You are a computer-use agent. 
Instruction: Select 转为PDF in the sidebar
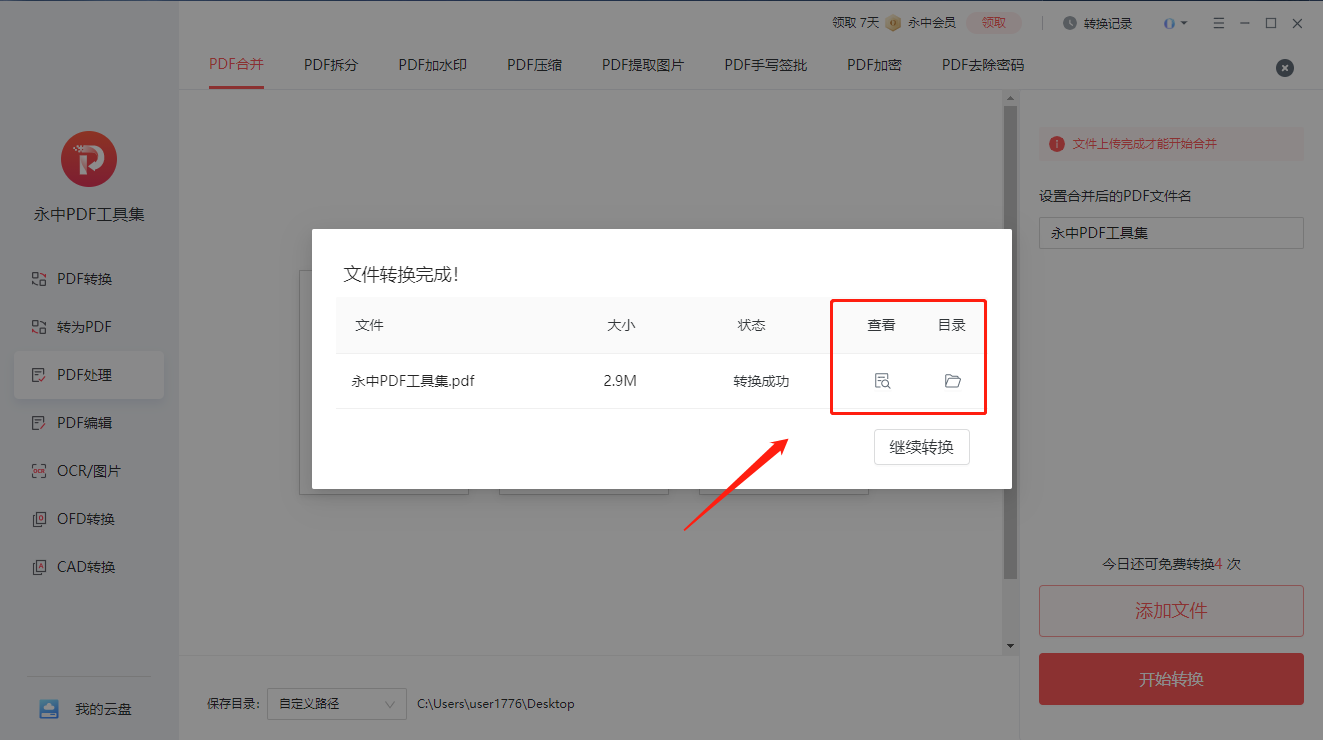point(89,327)
